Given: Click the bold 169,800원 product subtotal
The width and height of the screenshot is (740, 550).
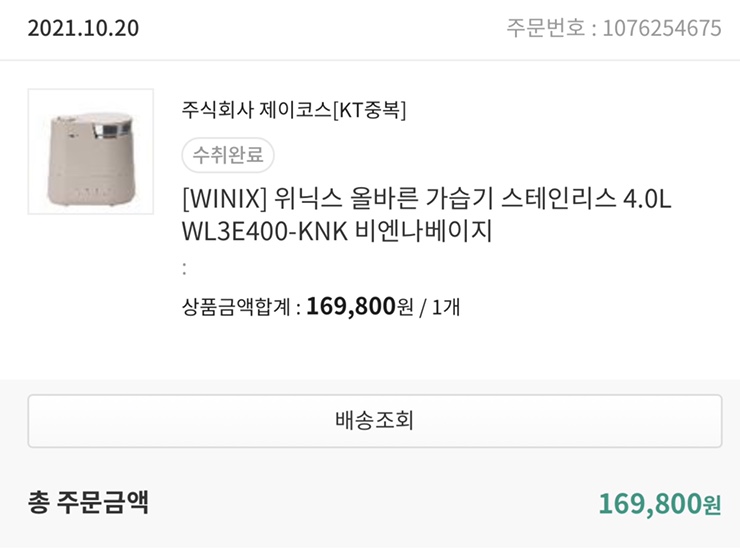Looking at the screenshot, I should coord(360,306).
